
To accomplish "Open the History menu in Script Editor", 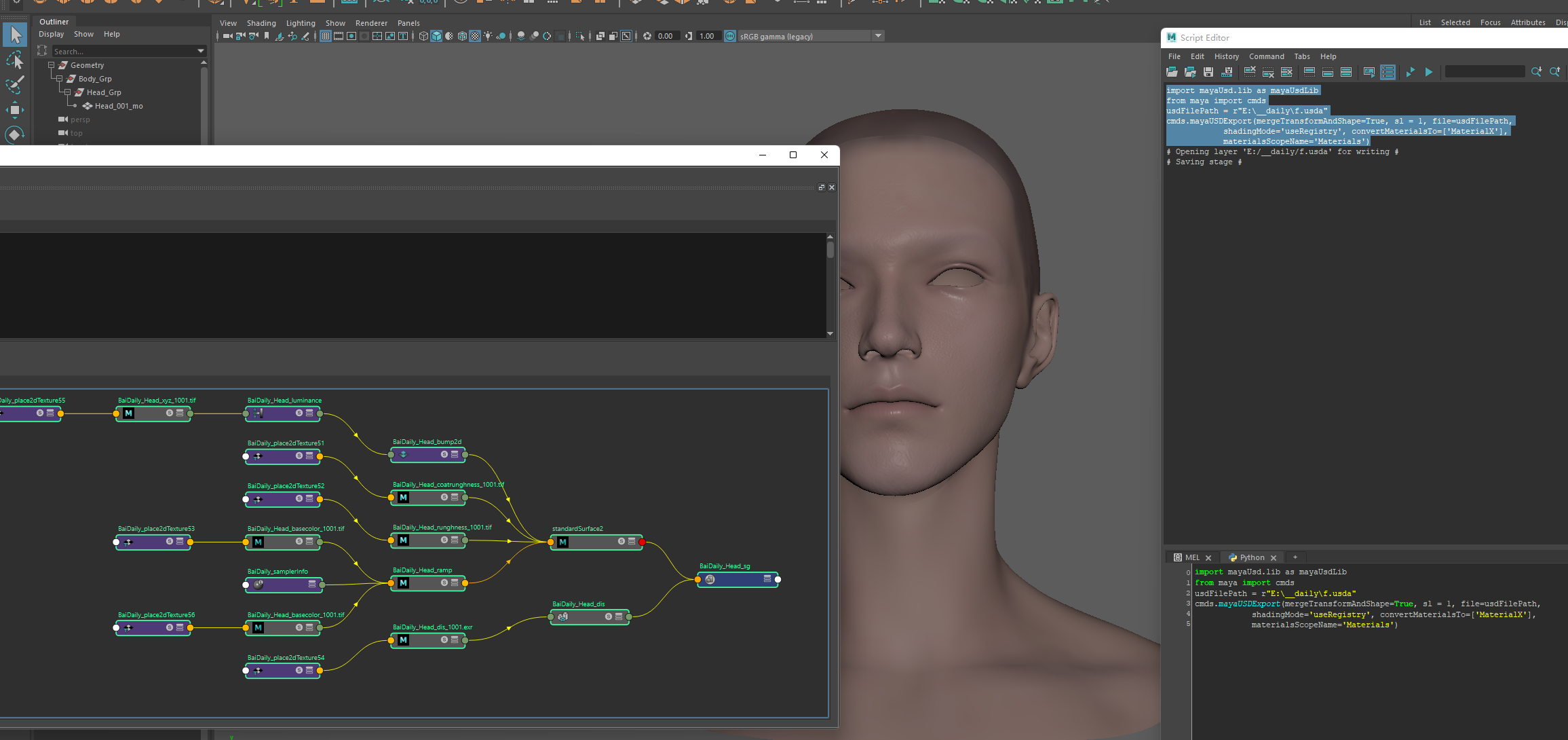I will tap(1227, 56).
